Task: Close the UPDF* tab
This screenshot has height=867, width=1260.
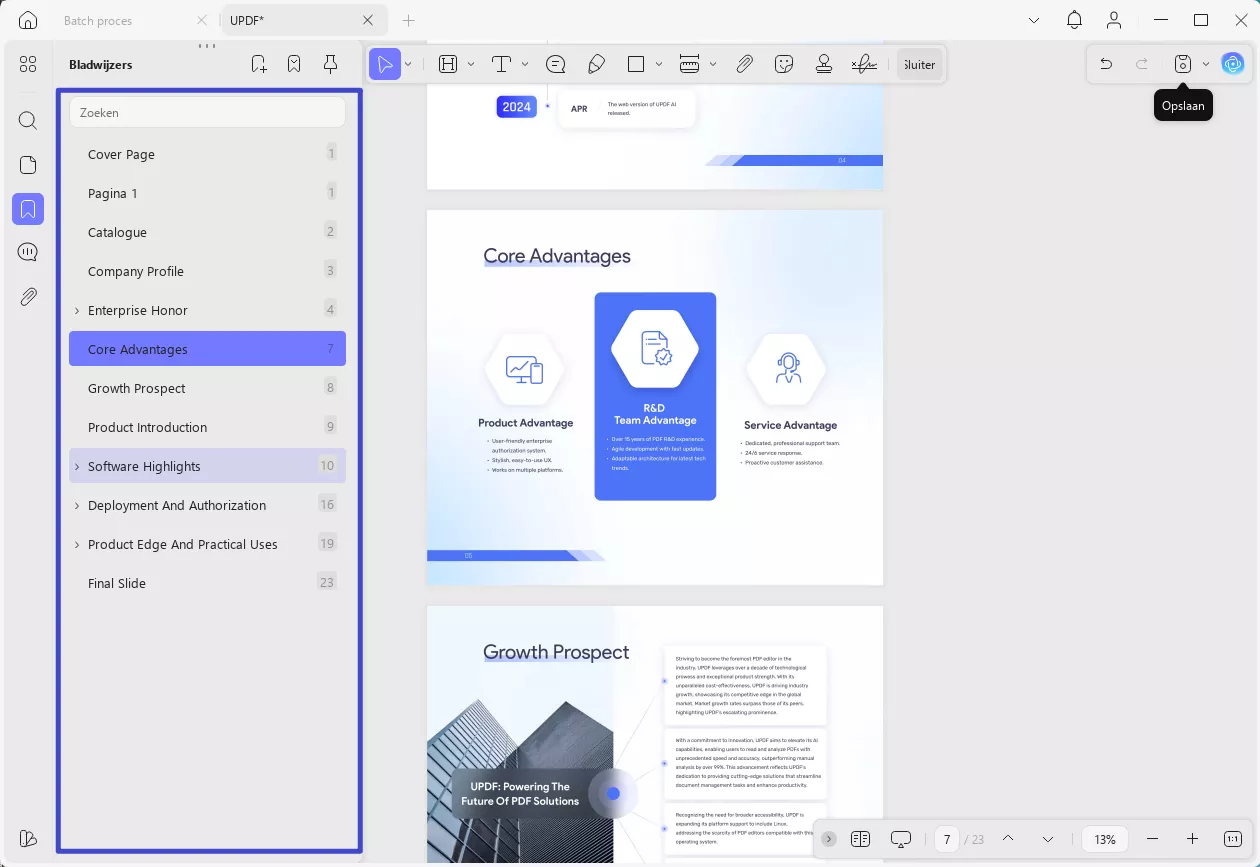Action: (368, 20)
